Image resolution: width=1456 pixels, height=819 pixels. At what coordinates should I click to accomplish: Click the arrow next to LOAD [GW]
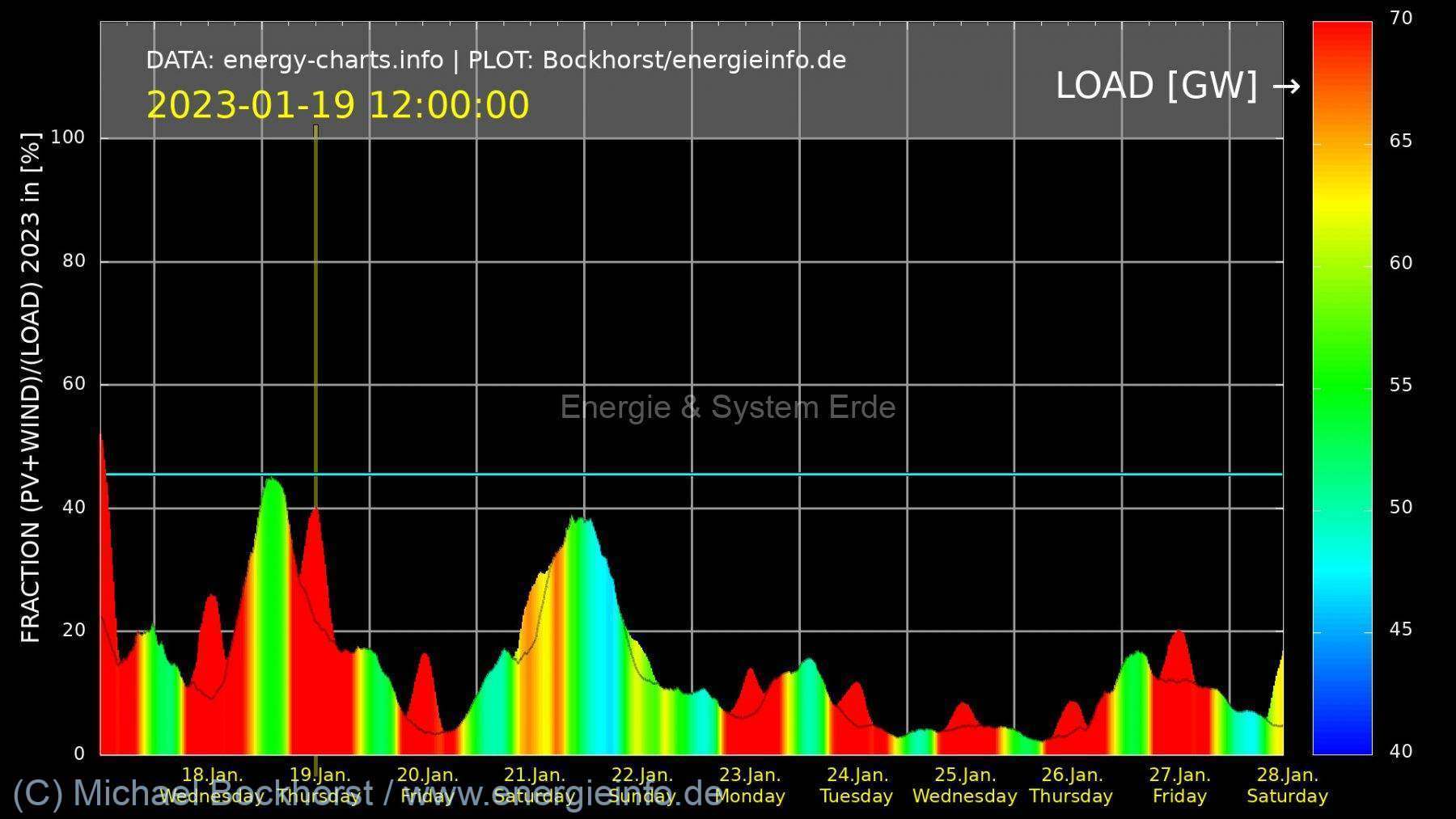[x=1285, y=87]
